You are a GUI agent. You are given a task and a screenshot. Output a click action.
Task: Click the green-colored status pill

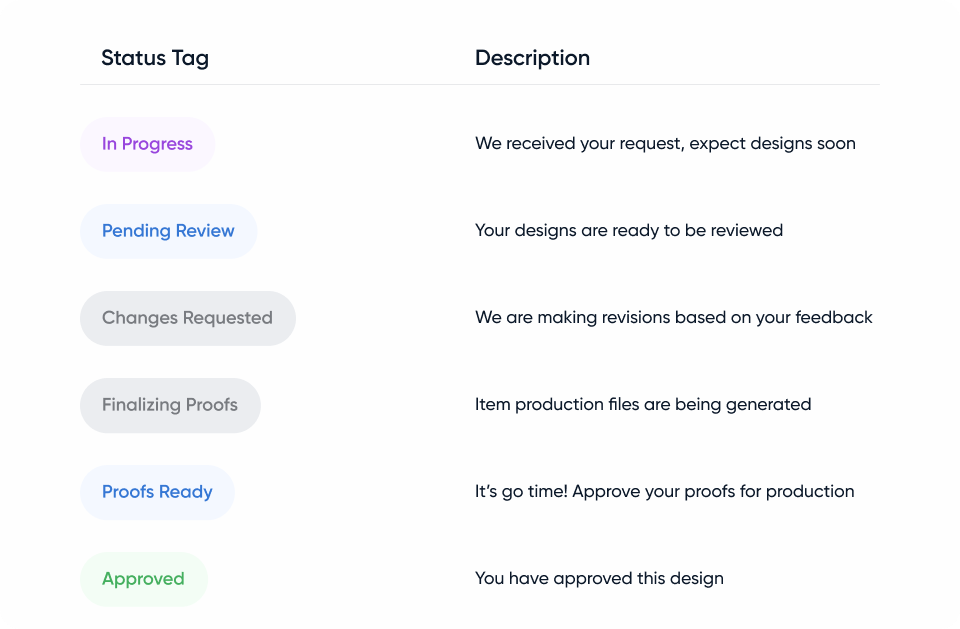click(143, 579)
